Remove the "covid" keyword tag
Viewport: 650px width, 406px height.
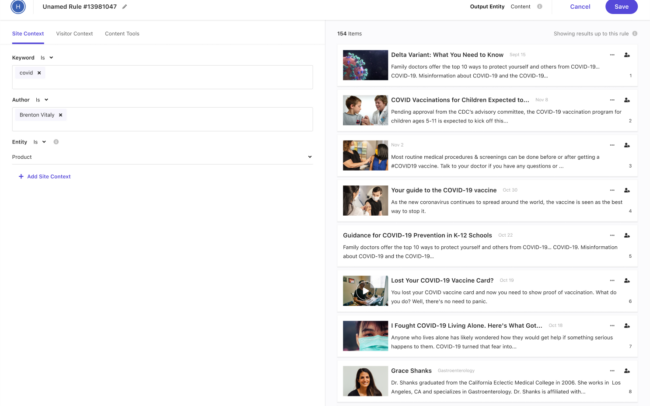click(40, 73)
